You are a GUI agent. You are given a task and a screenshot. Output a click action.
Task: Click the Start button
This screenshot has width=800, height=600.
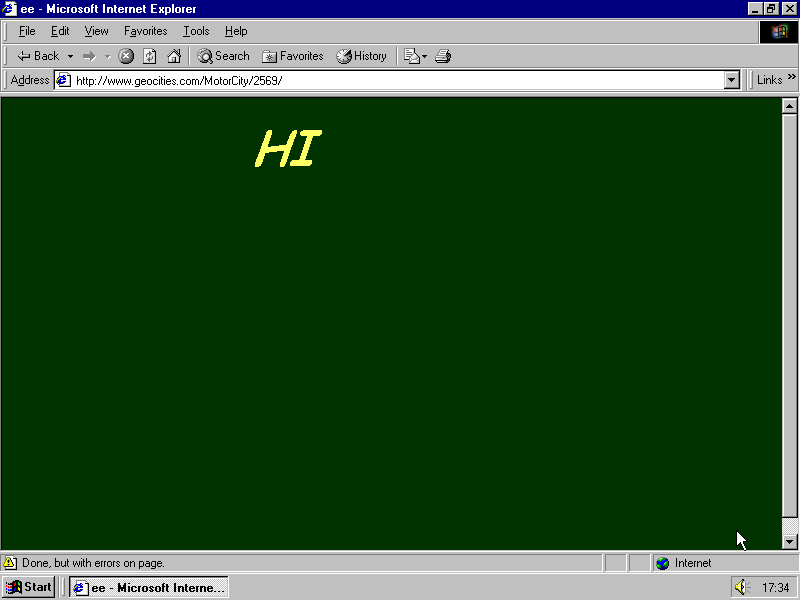coord(29,587)
